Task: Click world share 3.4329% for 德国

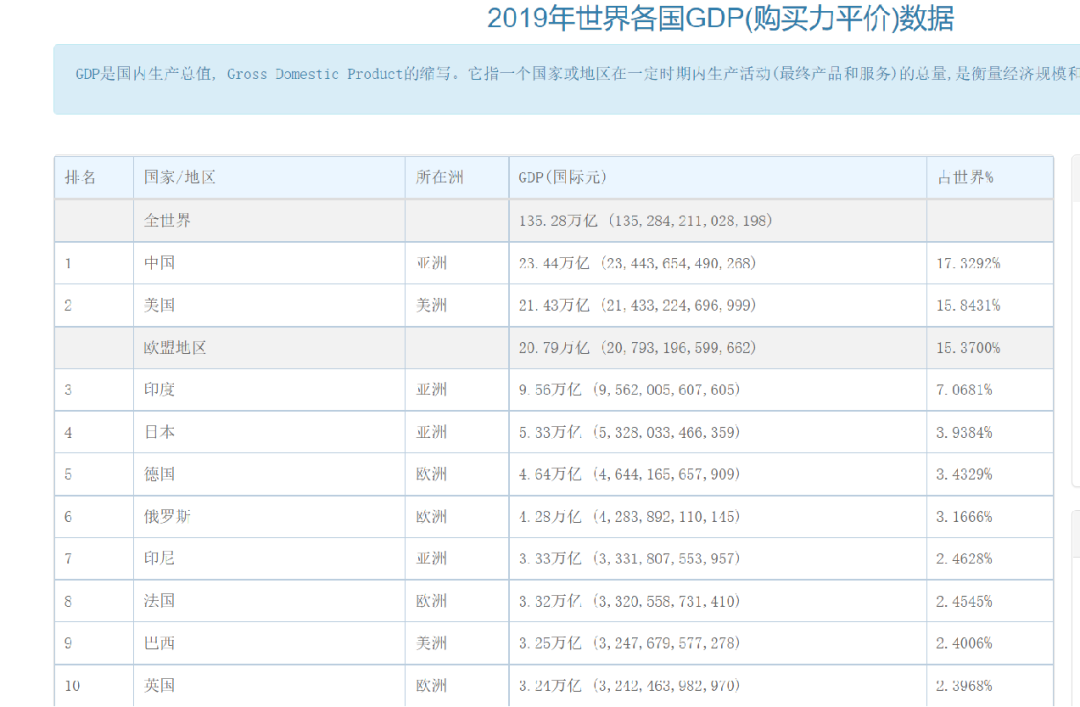Action: pos(964,475)
